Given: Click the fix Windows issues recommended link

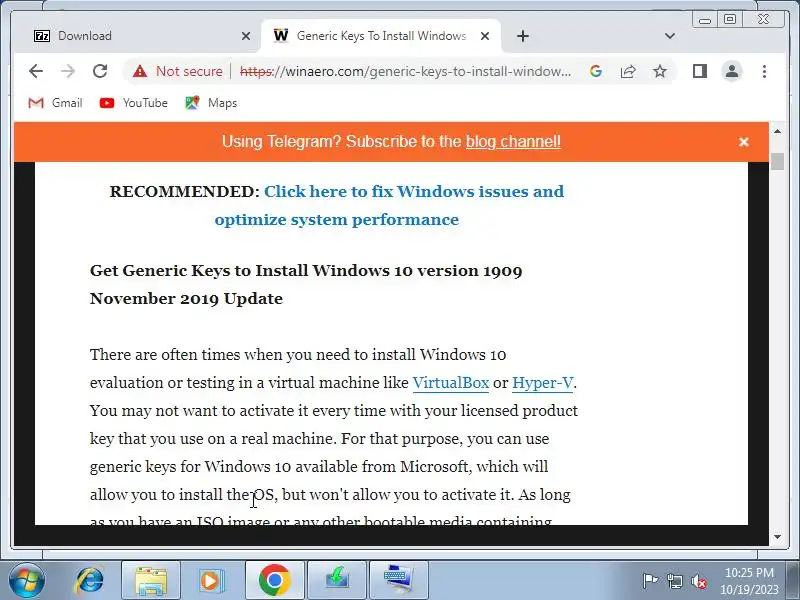Looking at the screenshot, I should 390,205.
